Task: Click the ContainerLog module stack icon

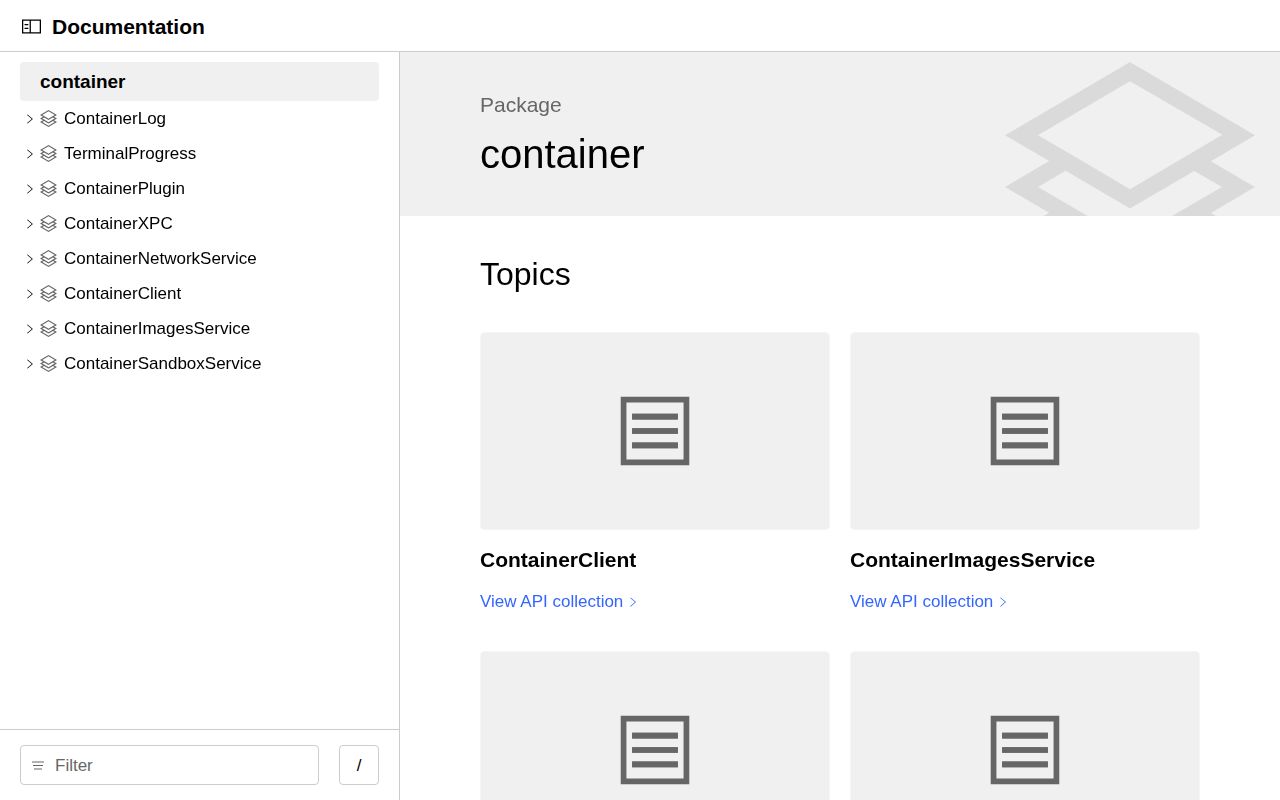Action: coord(48,119)
